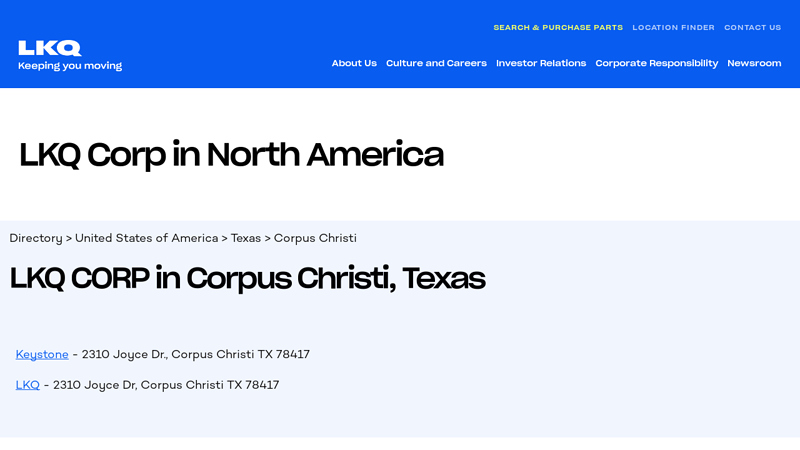
Task: Click the 'LKQ Corp in North America' heading
Action: click(231, 155)
